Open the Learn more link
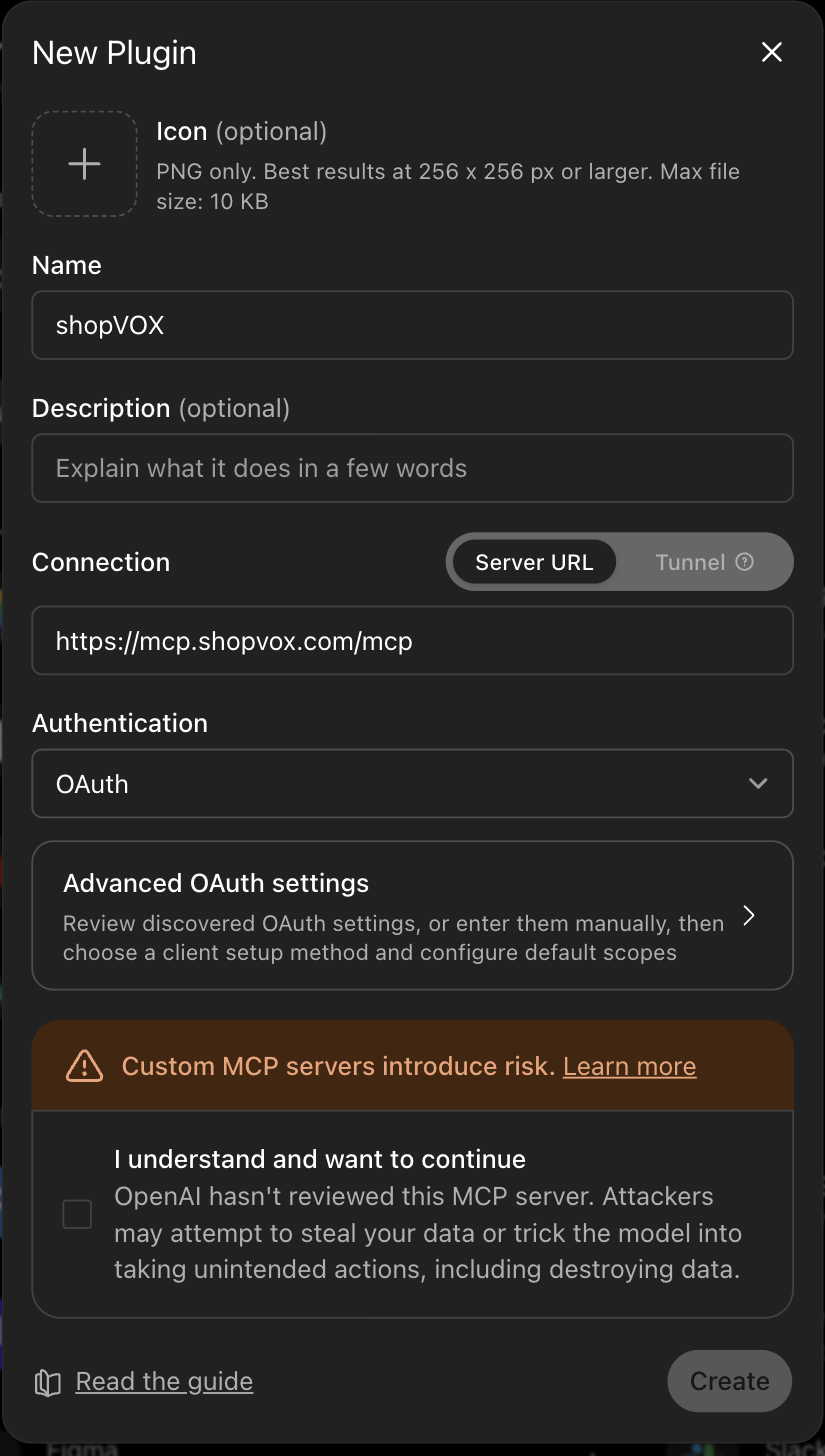The image size is (825, 1456). (x=629, y=1066)
